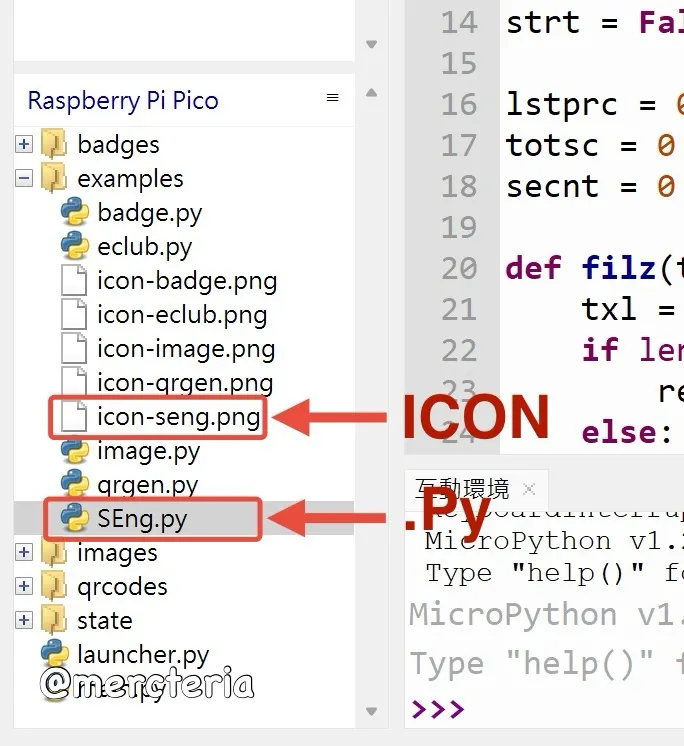
Task: Click the file icon of icon-seng.png
Action: tap(74, 416)
